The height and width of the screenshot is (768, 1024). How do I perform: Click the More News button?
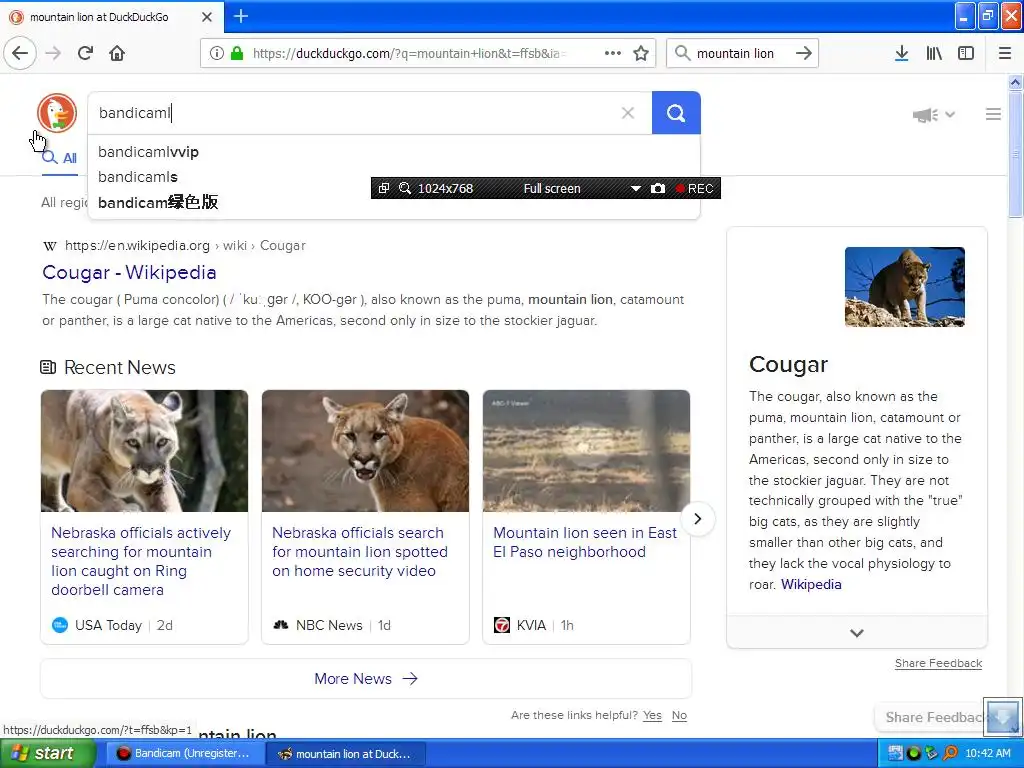[x=366, y=679]
